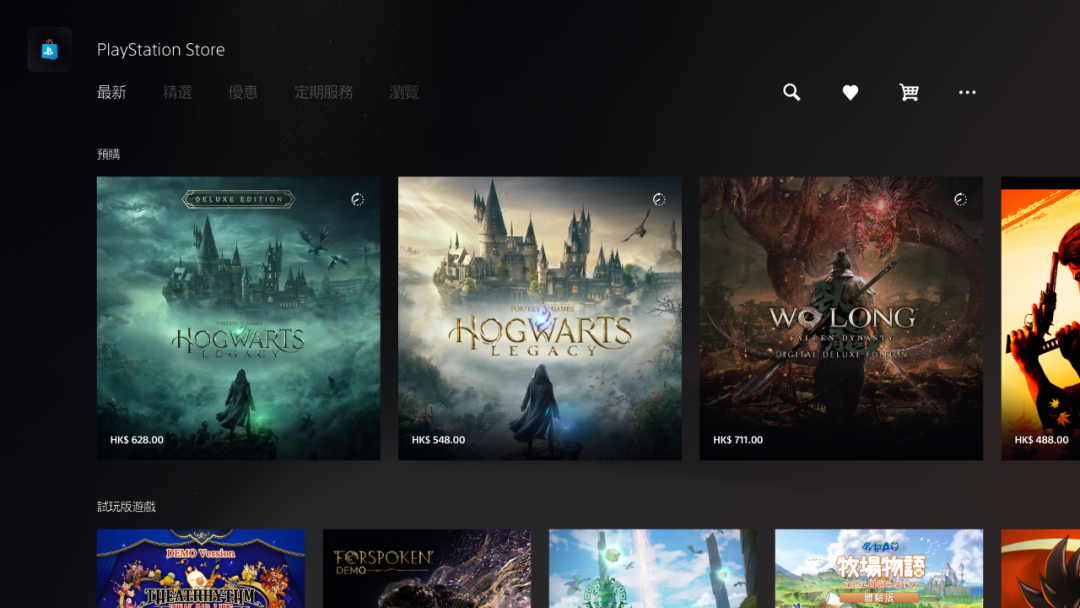Click pre-order clock icon on Wo Long card
The width and height of the screenshot is (1080, 608).
(x=960, y=200)
